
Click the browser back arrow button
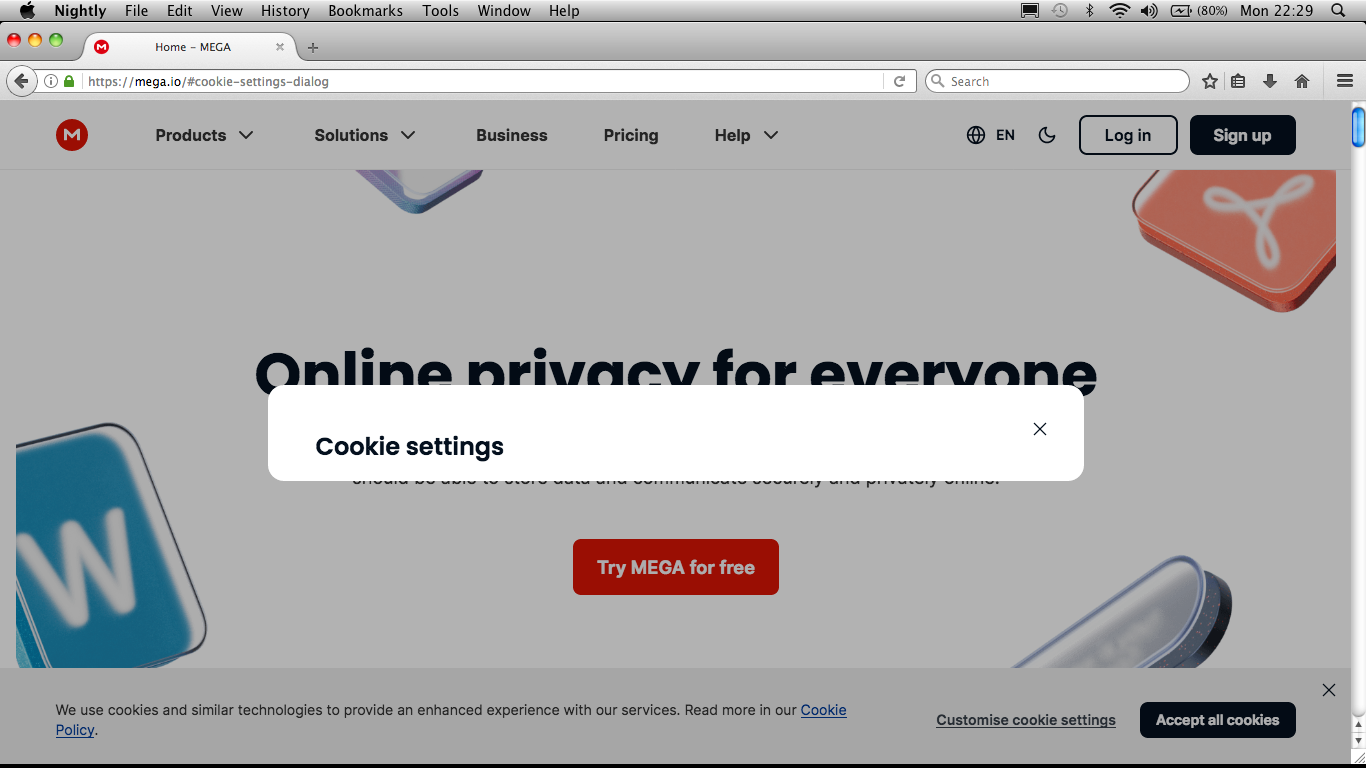pos(21,81)
